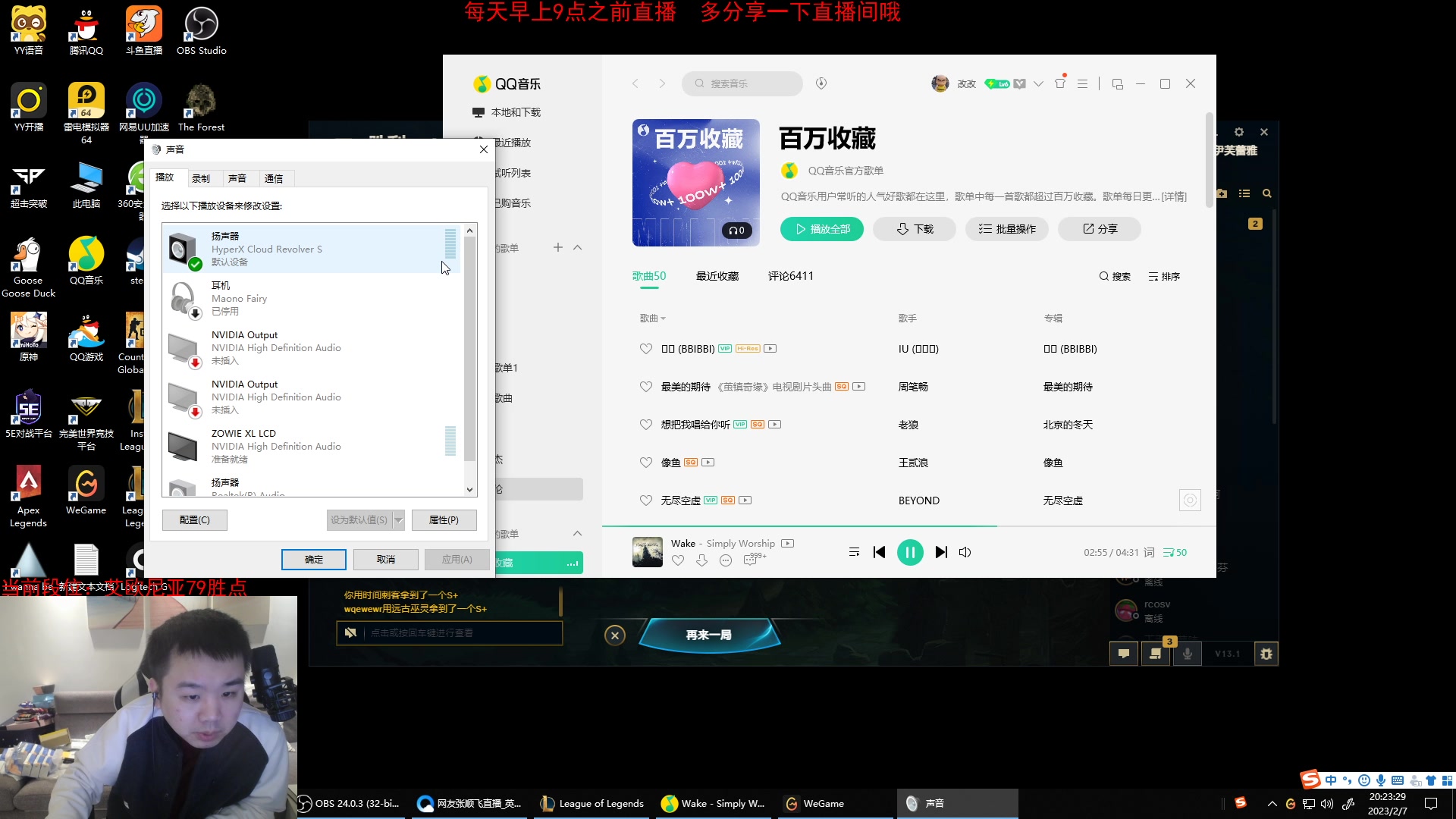
Task: Switch to 最近收藏 tab
Action: pos(717,276)
